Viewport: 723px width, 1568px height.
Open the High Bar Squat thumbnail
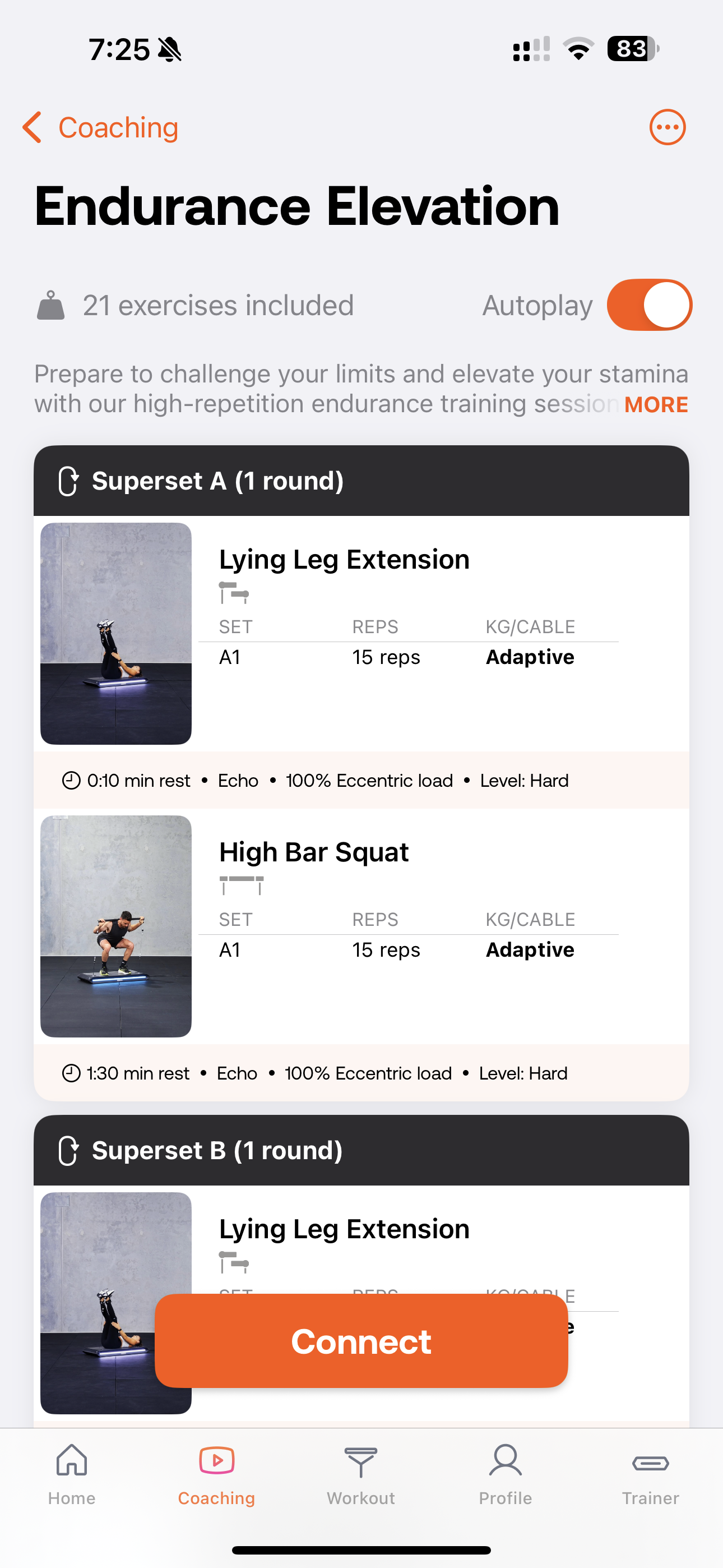[115, 926]
